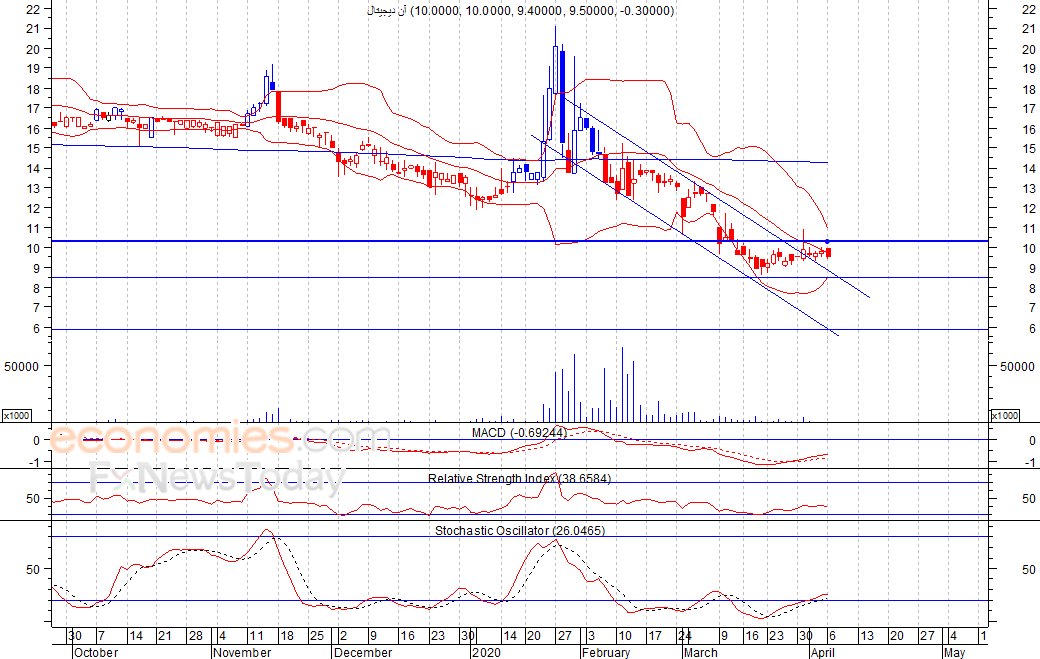1040x659 pixels.
Task: Click the February month label
Action: tap(605, 652)
